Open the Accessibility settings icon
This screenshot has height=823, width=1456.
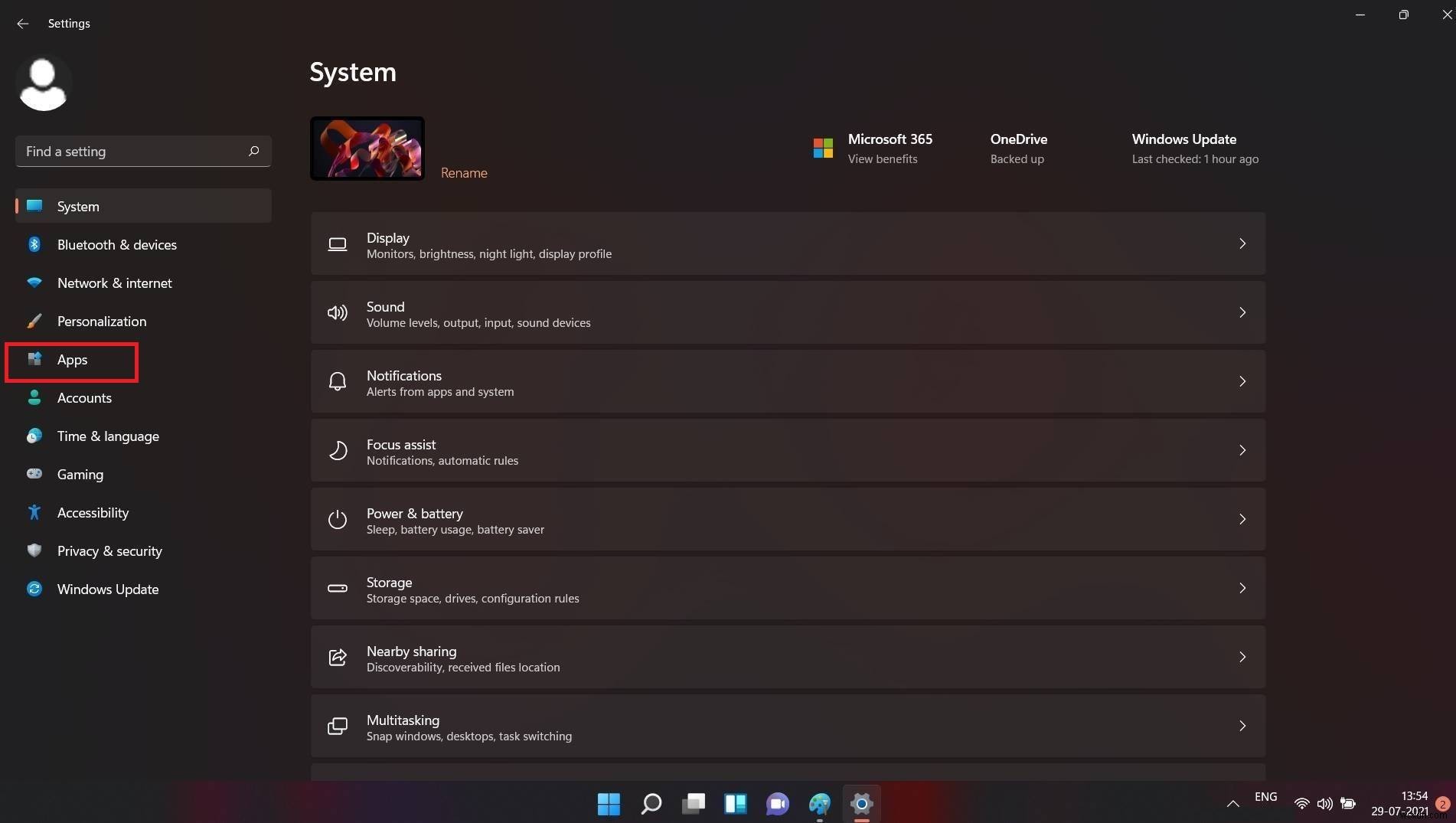tap(34, 512)
